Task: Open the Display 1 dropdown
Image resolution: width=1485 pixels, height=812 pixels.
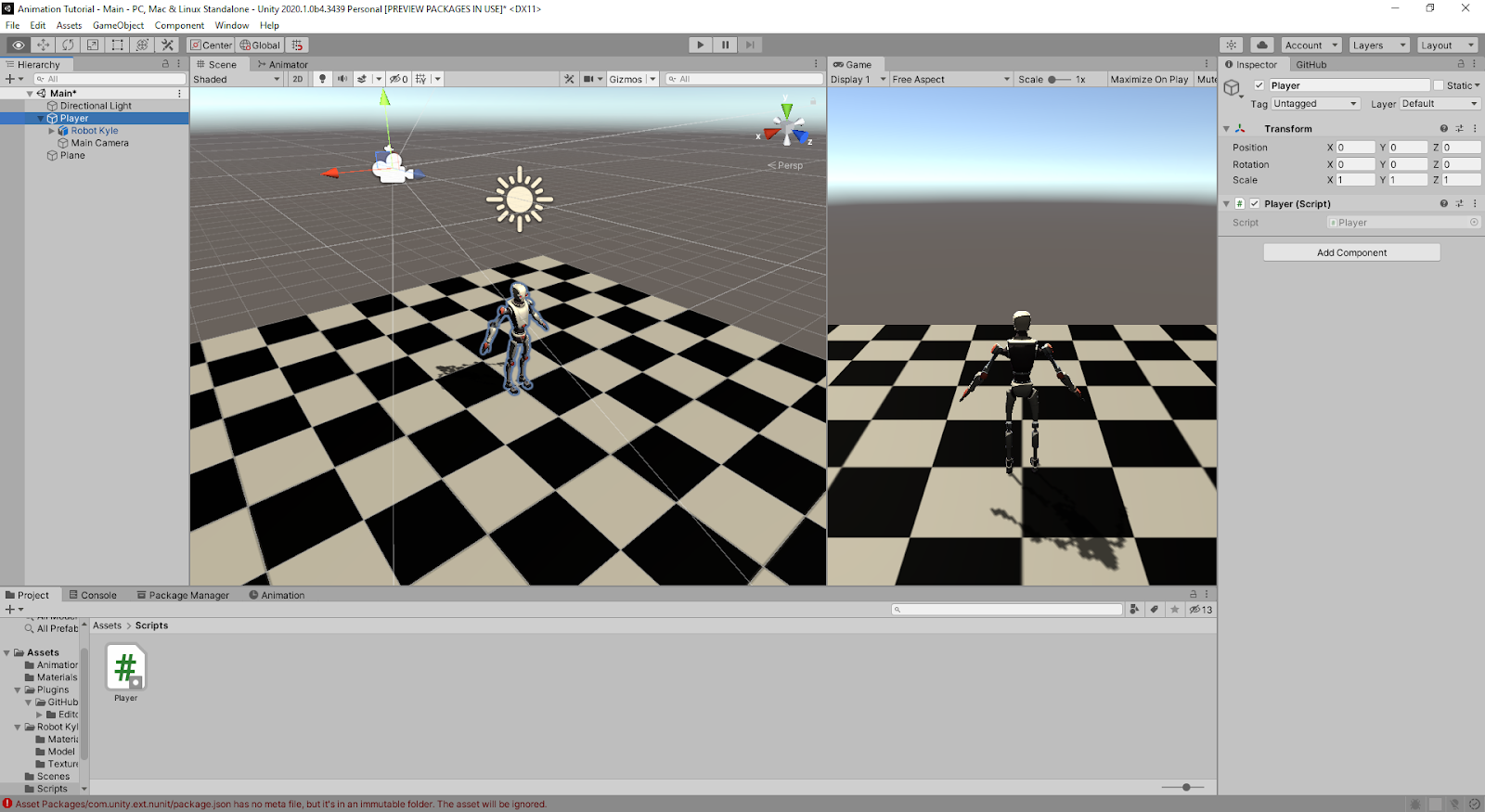Action: point(859,79)
